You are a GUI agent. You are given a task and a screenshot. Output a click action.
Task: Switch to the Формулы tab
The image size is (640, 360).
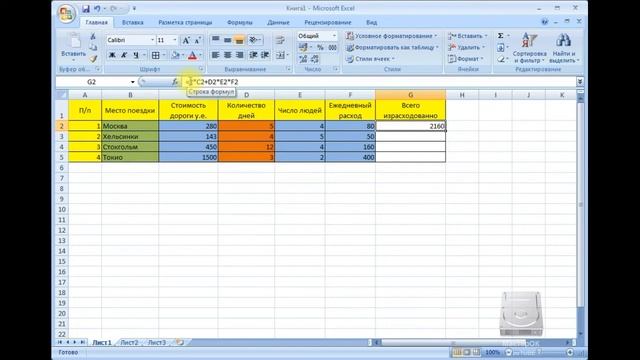[240, 22]
